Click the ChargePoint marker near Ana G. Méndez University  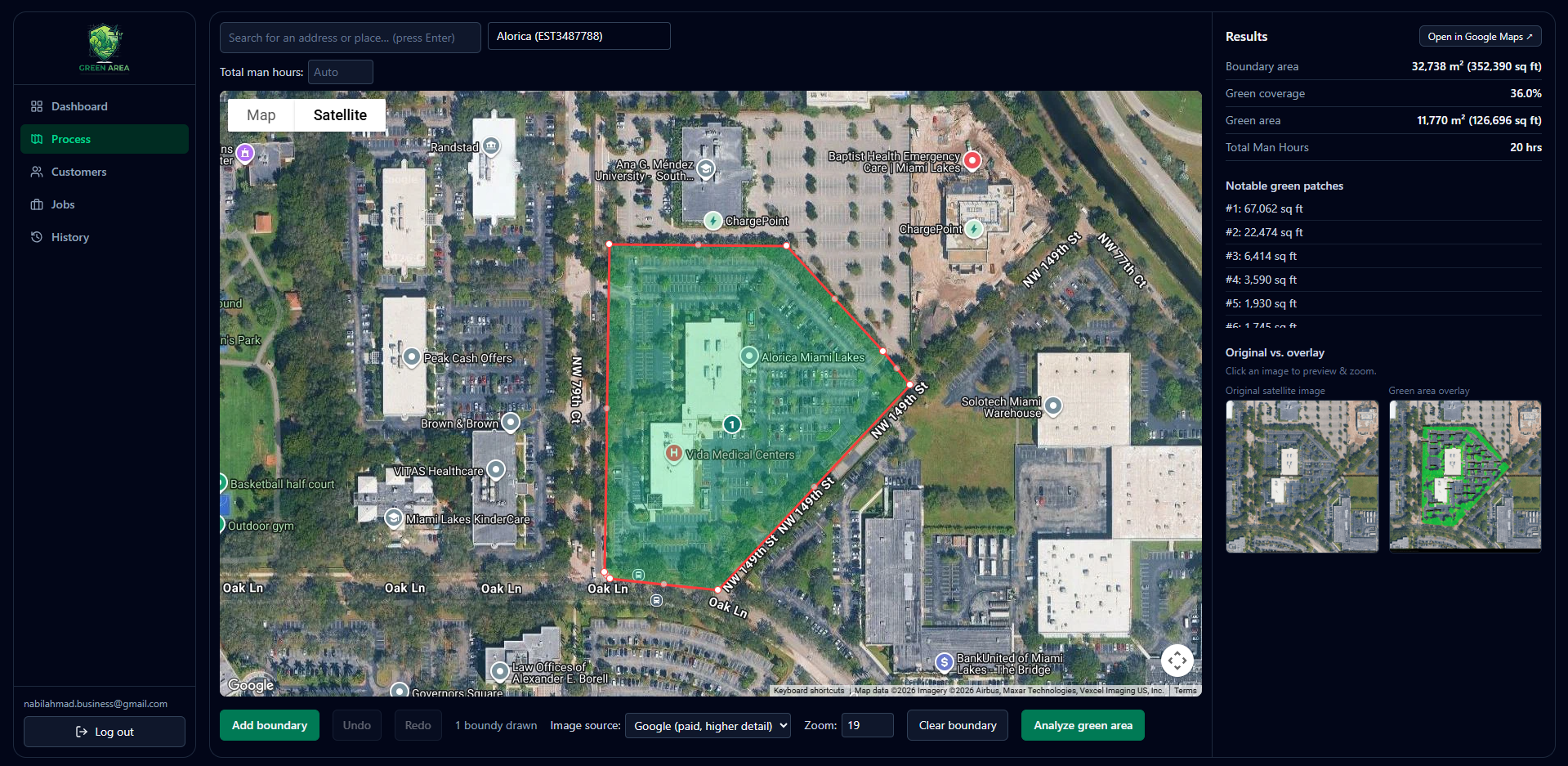point(713,221)
